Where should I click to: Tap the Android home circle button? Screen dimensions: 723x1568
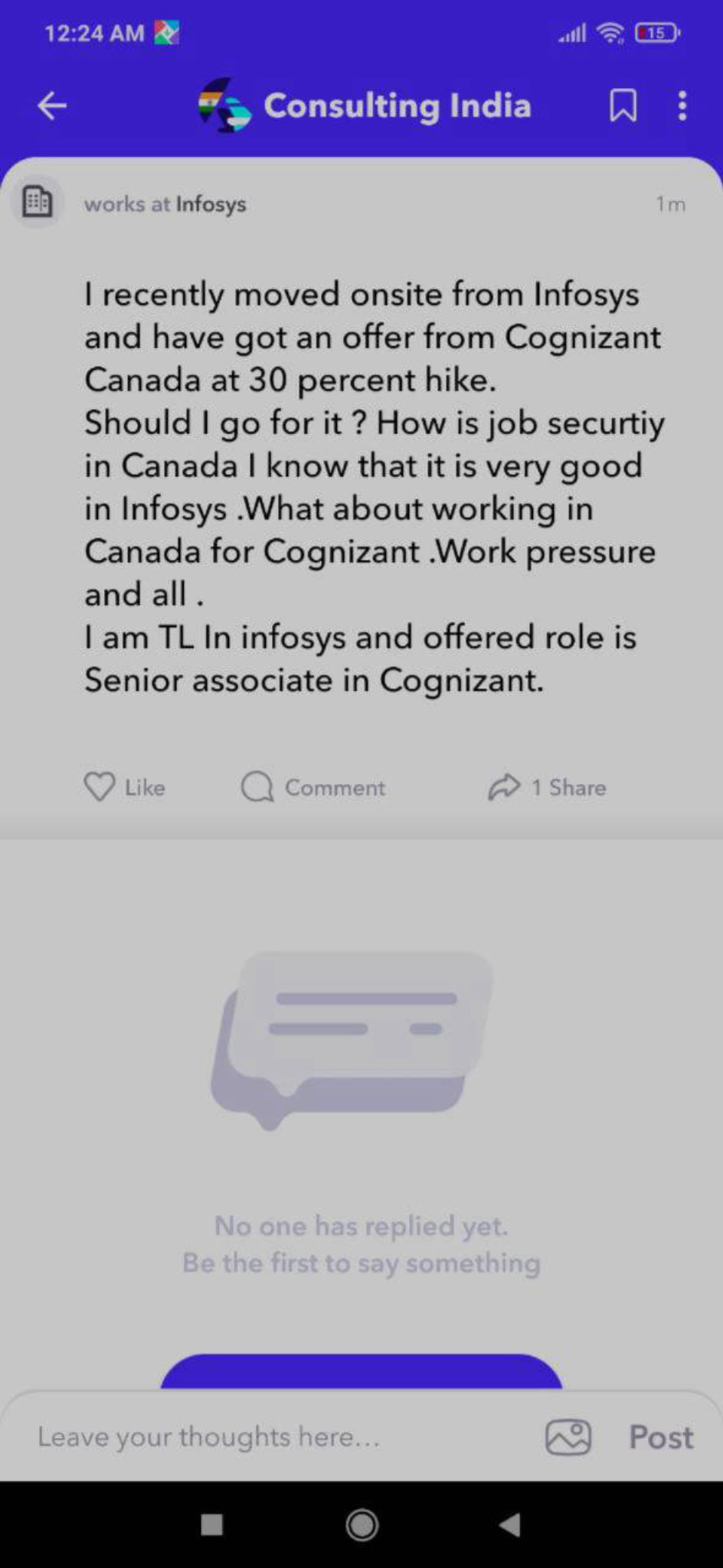[x=361, y=1524]
